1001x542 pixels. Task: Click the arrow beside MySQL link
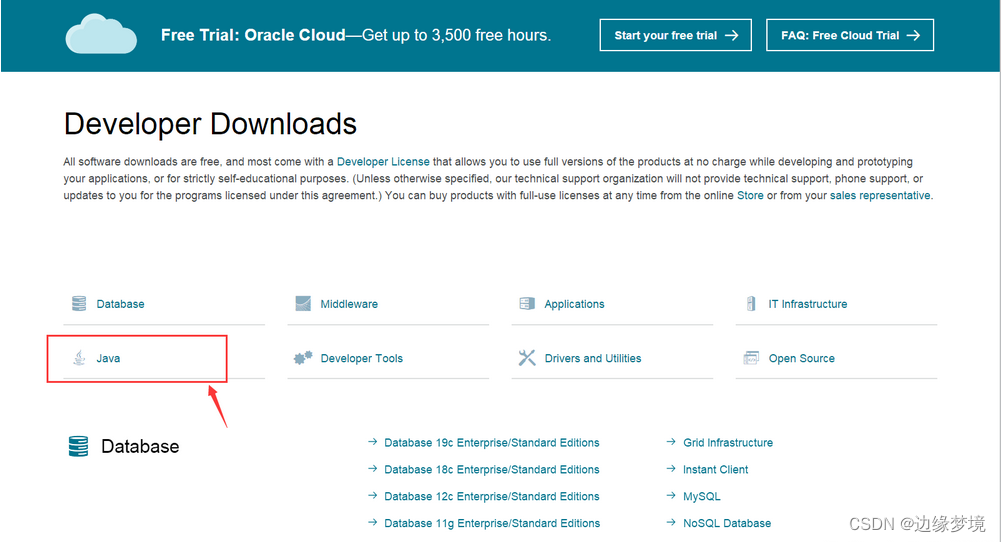tap(671, 495)
